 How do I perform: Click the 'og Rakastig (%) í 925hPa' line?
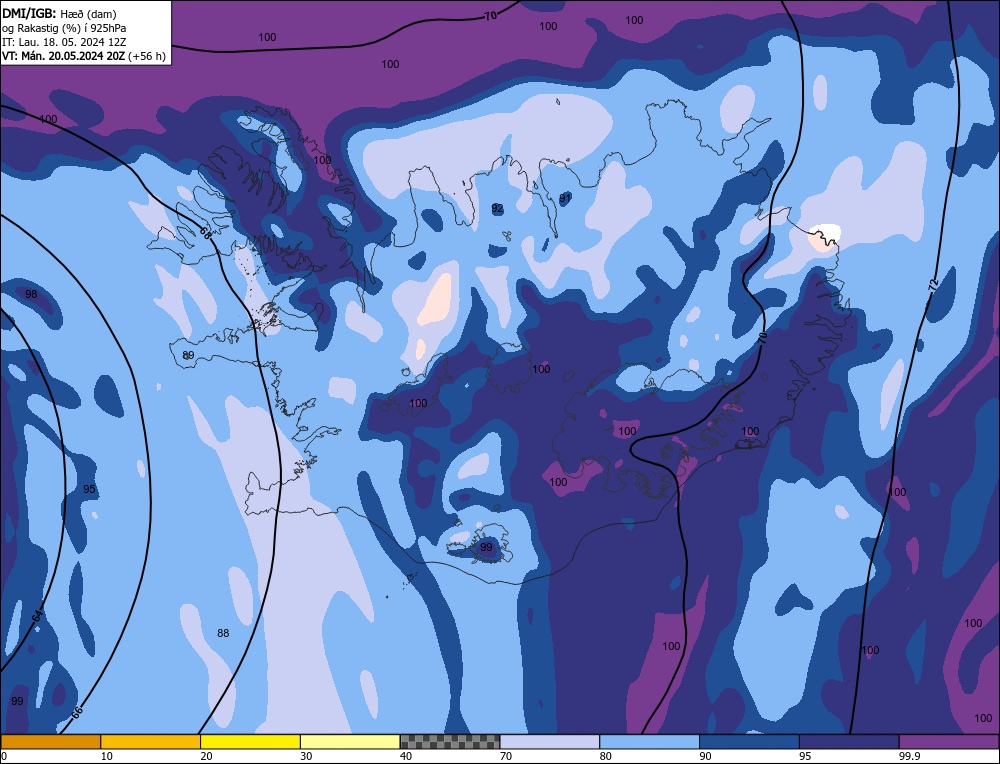coord(64,28)
